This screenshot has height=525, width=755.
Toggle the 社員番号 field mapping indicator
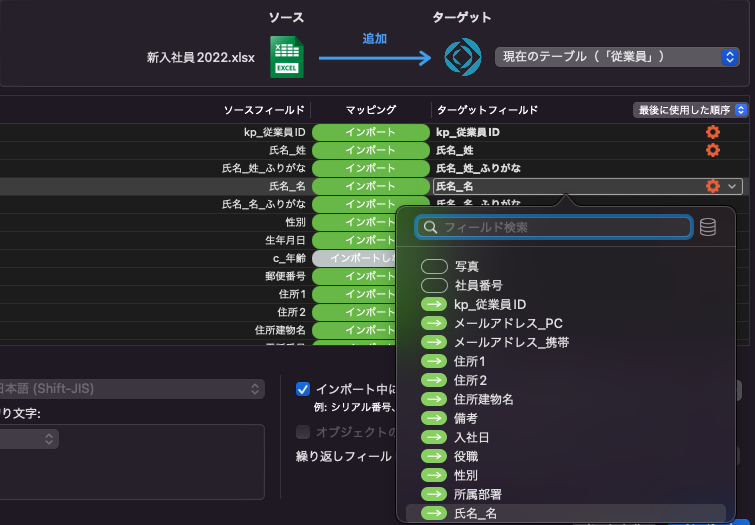[x=434, y=286]
